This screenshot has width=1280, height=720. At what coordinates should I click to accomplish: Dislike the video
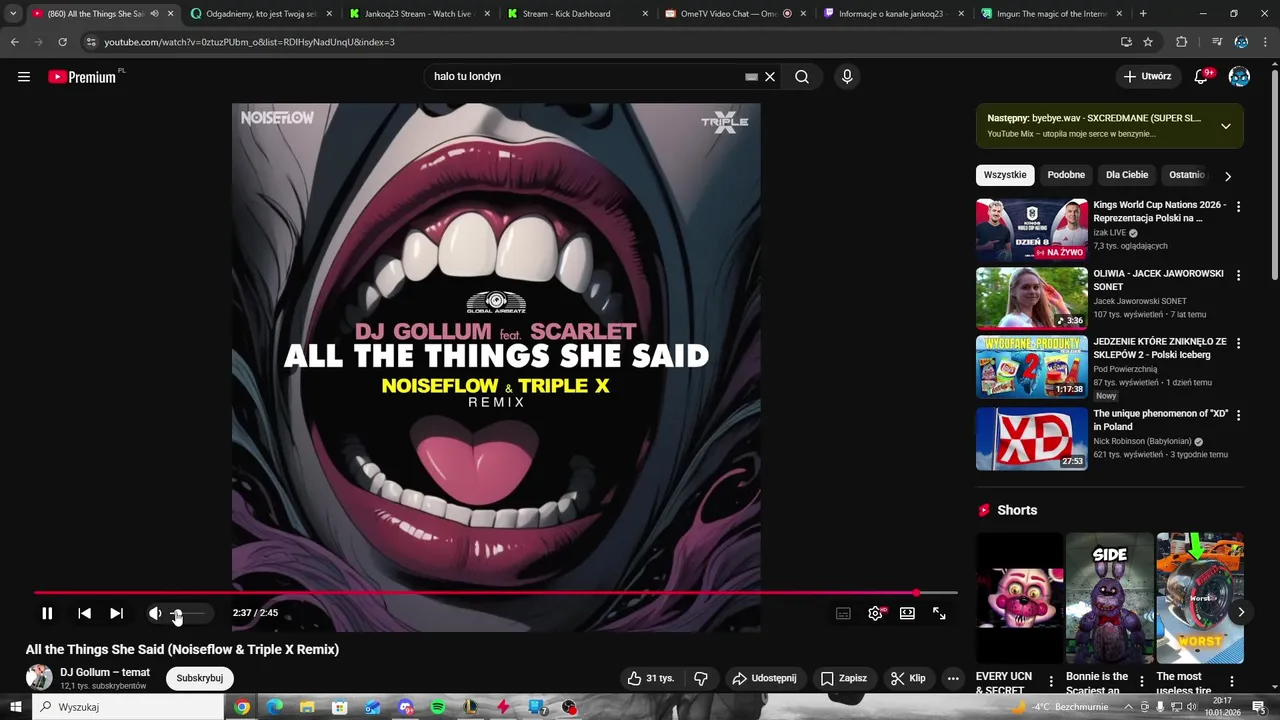click(701, 678)
